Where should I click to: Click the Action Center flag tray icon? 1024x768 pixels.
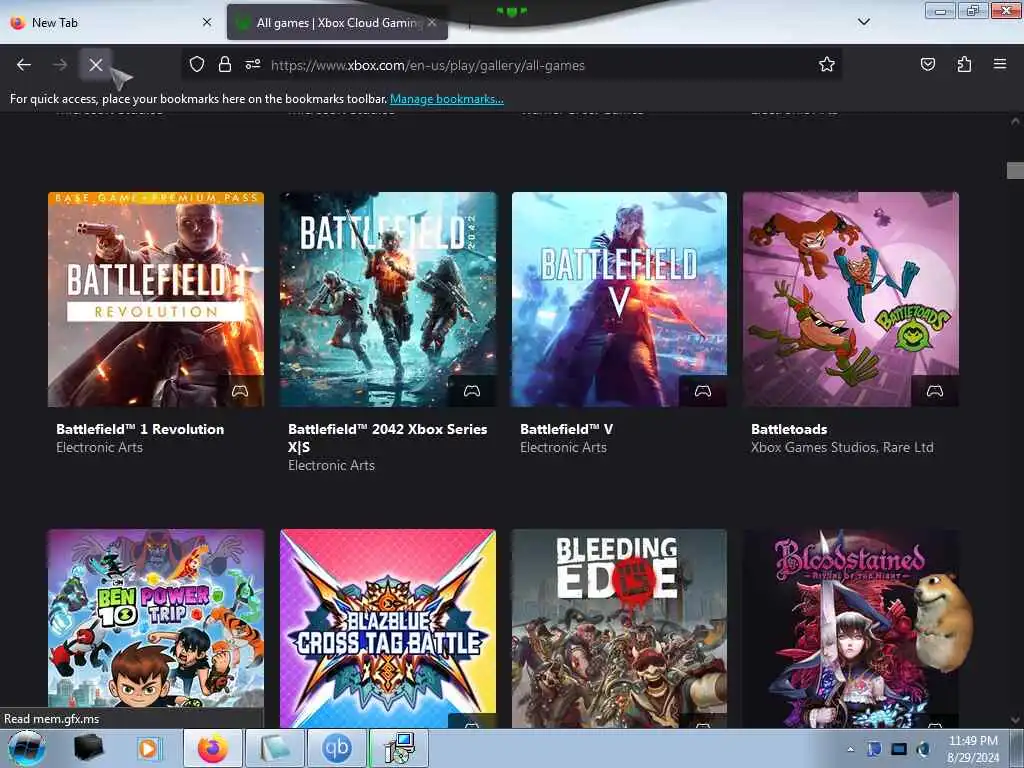coord(874,749)
